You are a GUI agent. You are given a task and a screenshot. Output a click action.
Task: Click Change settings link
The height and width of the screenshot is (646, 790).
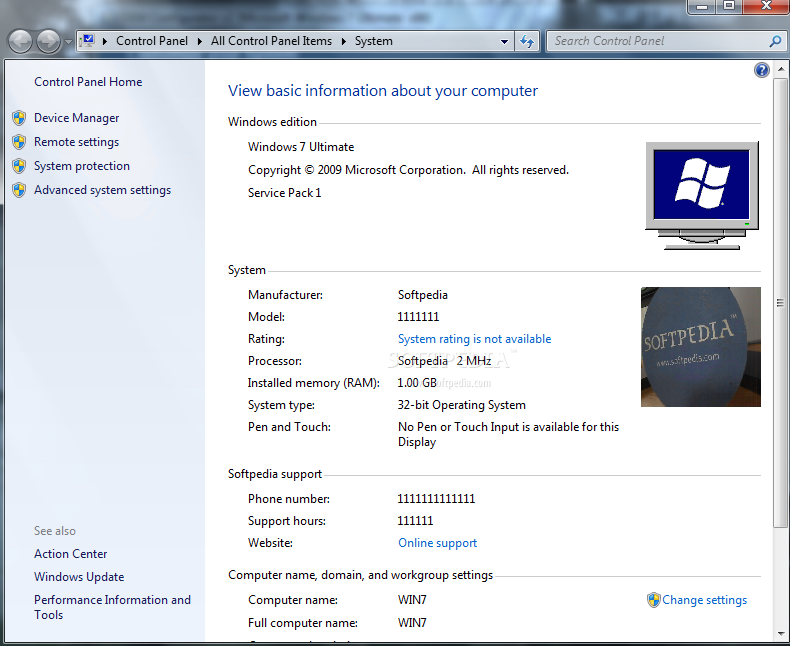704,600
